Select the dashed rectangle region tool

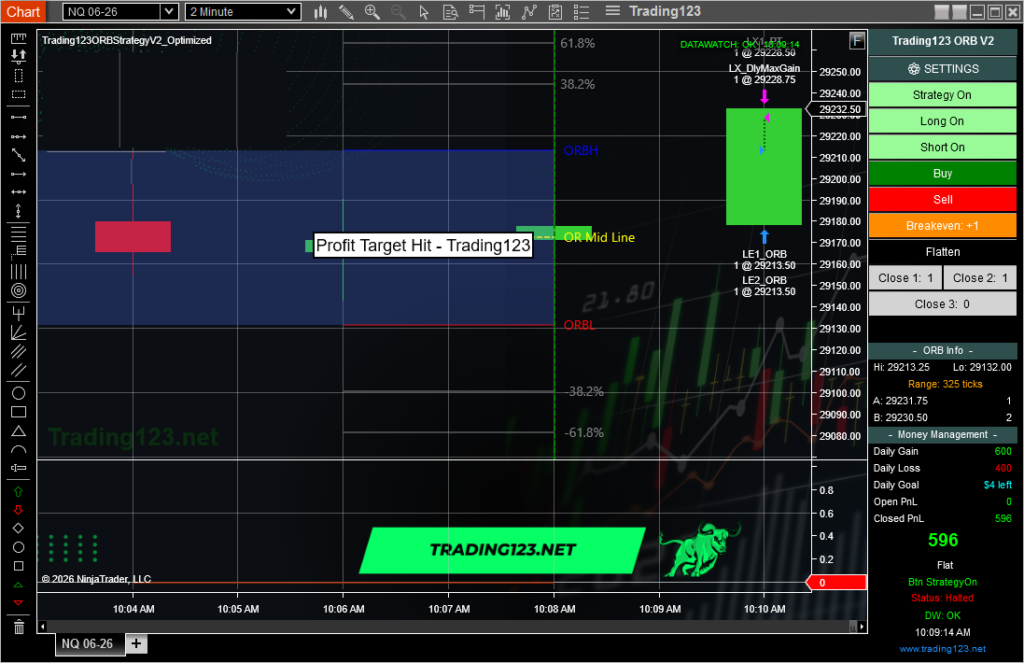click(18, 94)
